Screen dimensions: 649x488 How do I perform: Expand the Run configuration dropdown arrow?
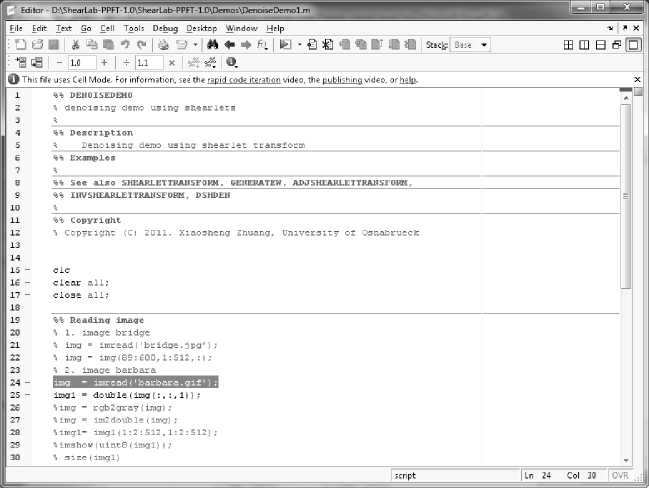299,44
